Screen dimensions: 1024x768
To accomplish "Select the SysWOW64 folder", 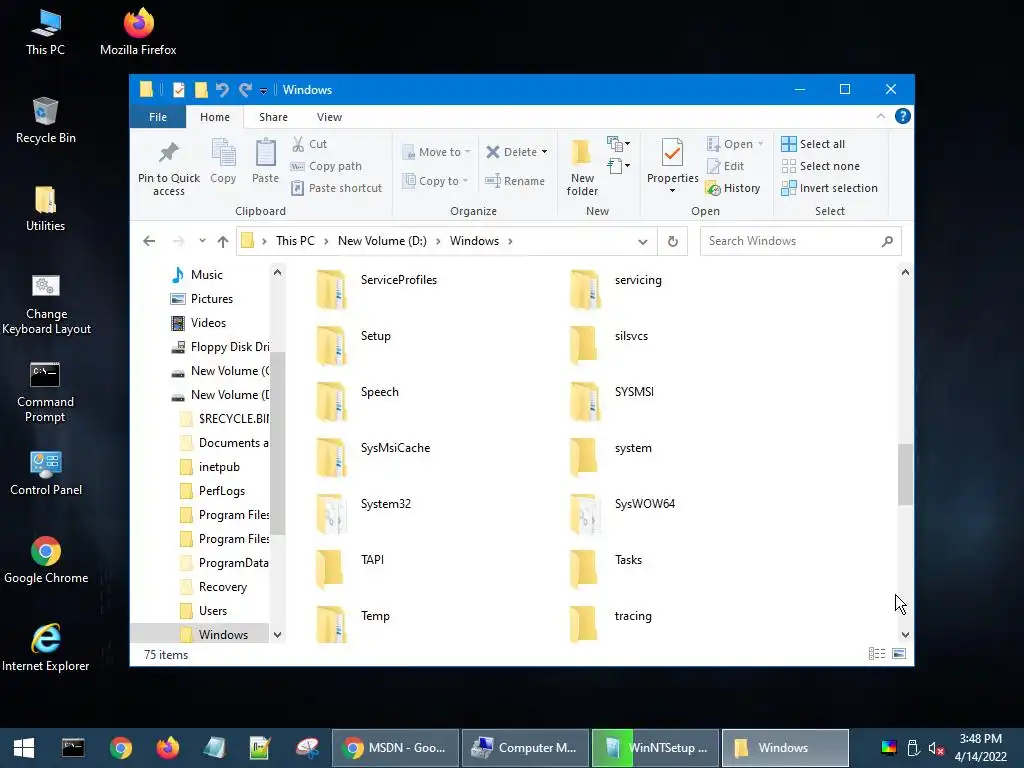I will tap(624, 513).
